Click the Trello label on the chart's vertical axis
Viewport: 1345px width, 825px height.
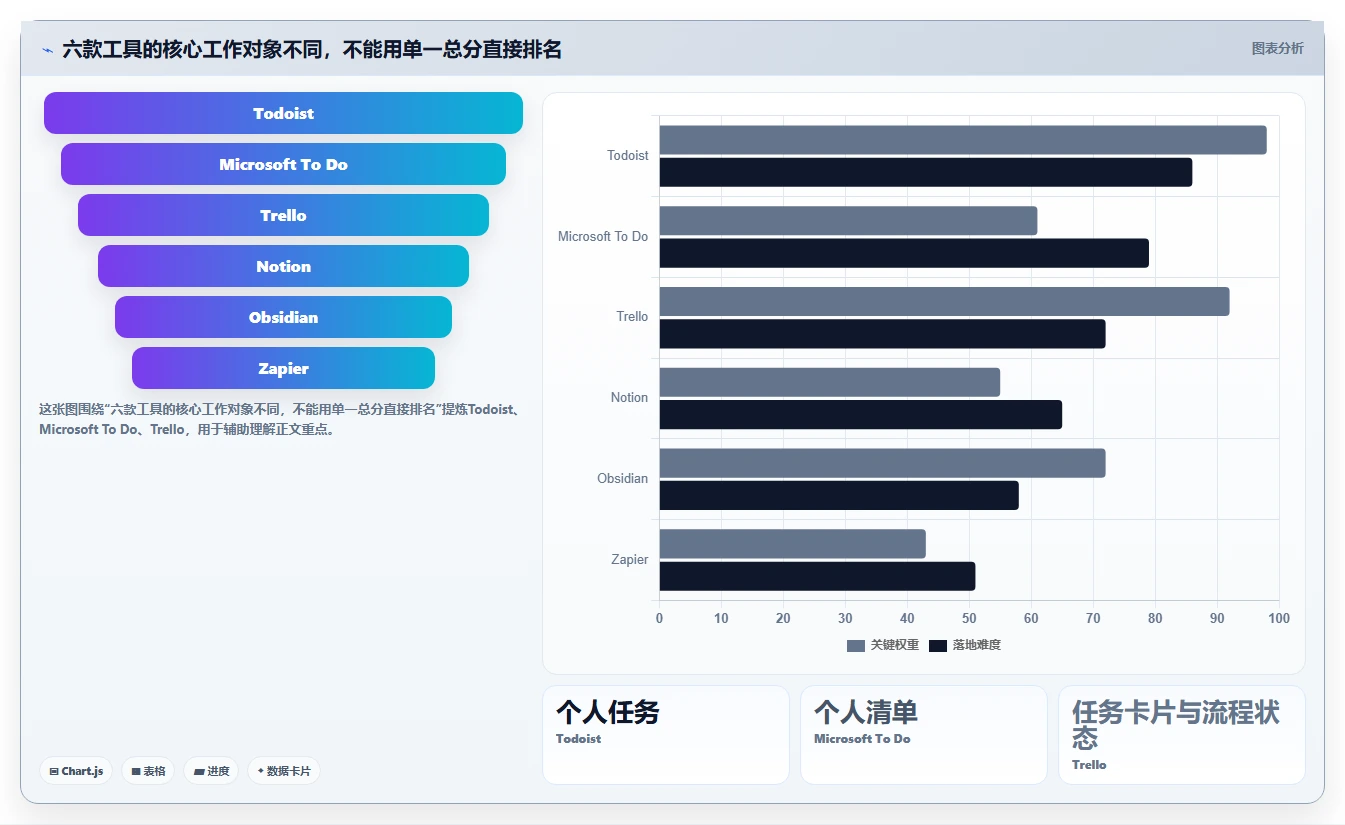pyautogui.click(x=632, y=317)
